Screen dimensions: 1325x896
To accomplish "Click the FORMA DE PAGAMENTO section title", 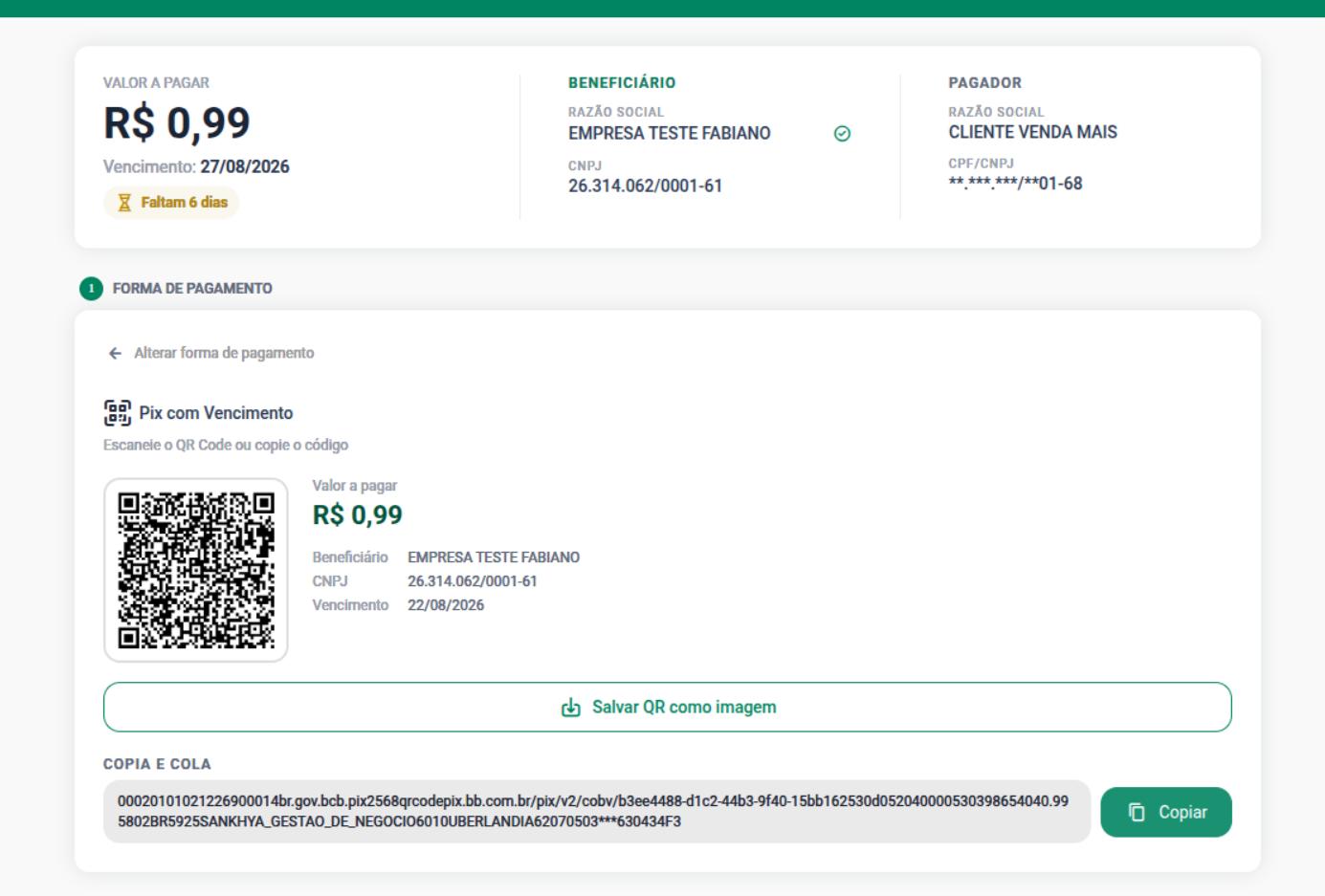I will pyautogui.click(x=192, y=289).
